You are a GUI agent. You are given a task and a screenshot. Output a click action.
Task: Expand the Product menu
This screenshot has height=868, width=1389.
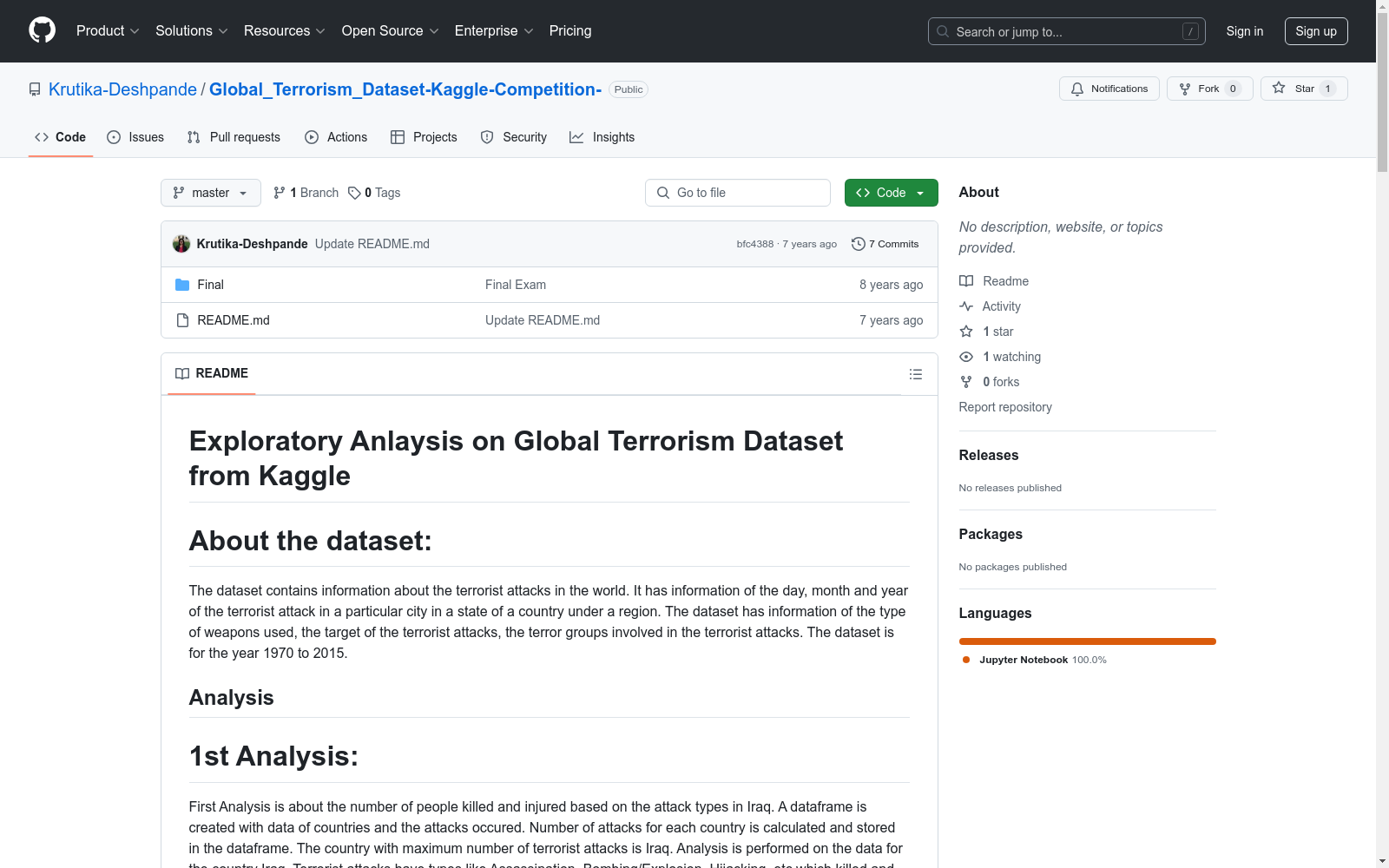(x=108, y=30)
